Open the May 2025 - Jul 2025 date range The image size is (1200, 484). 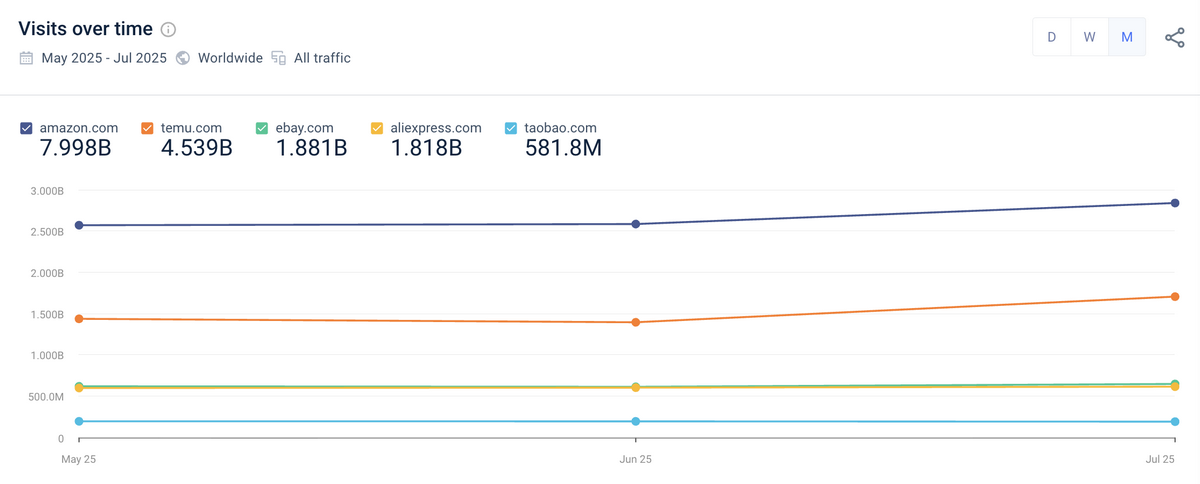pos(104,58)
